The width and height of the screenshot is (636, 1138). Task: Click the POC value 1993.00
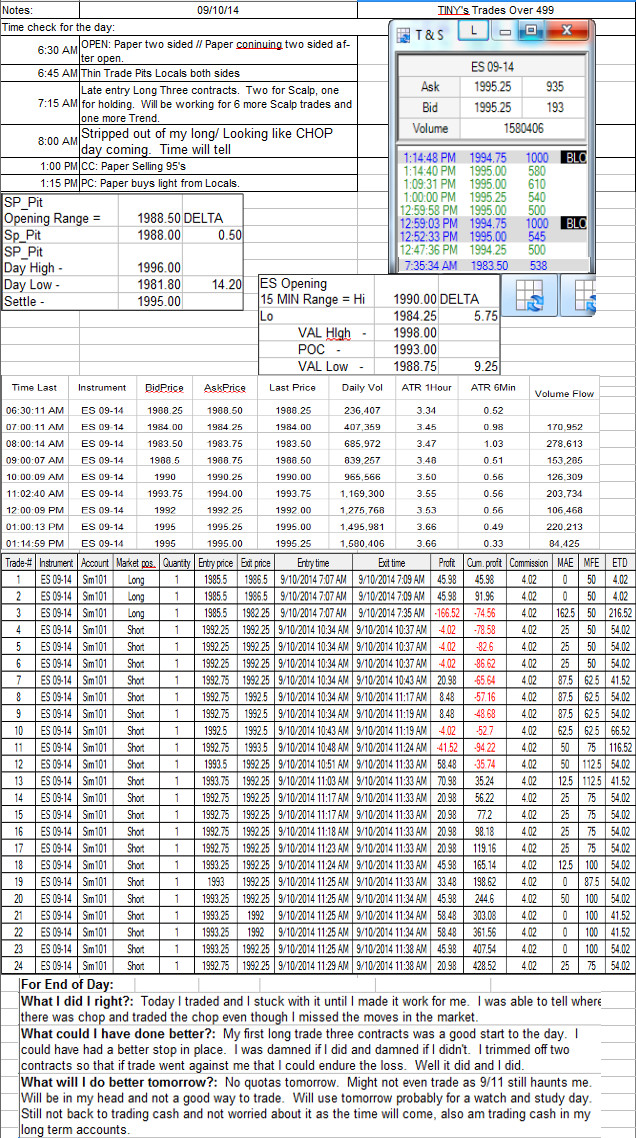[x=415, y=350]
